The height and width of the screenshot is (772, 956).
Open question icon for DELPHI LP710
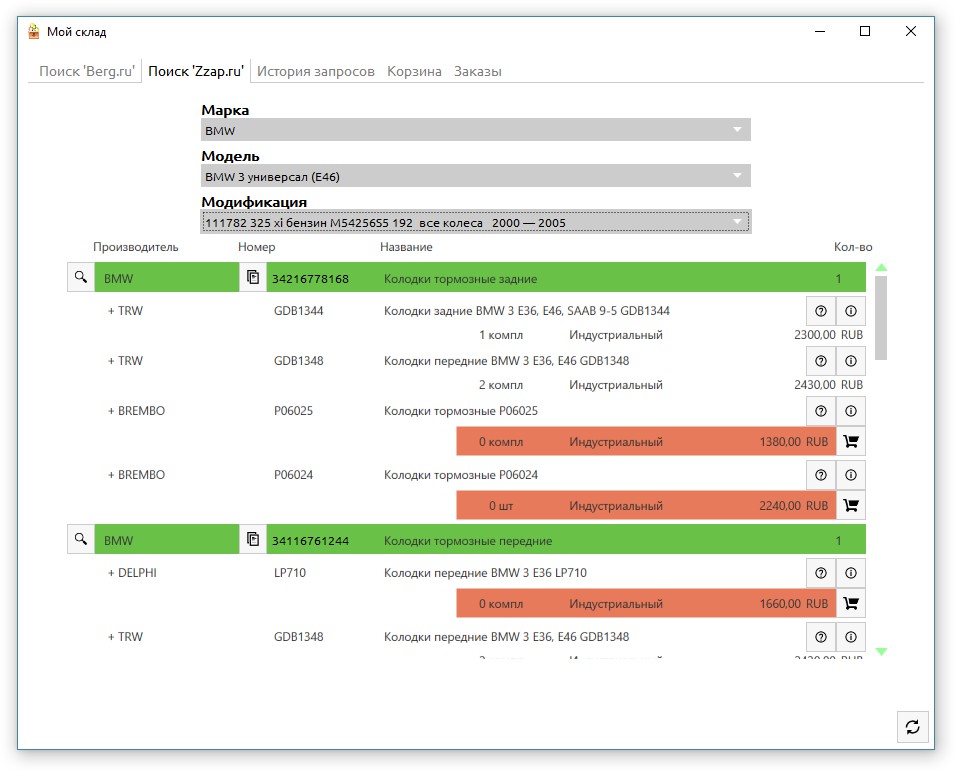[x=821, y=573]
